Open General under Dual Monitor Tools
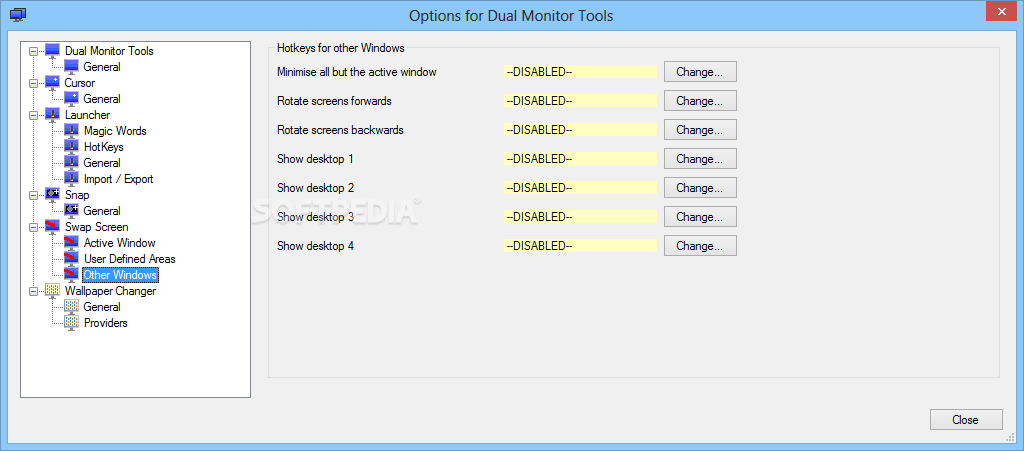 coord(102,67)
